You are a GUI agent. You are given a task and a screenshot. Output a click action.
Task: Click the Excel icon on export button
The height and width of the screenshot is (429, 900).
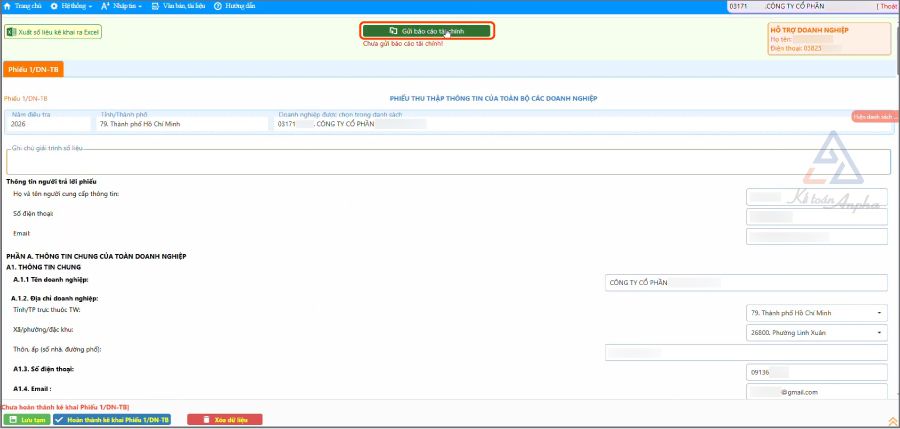coord(11,32)
